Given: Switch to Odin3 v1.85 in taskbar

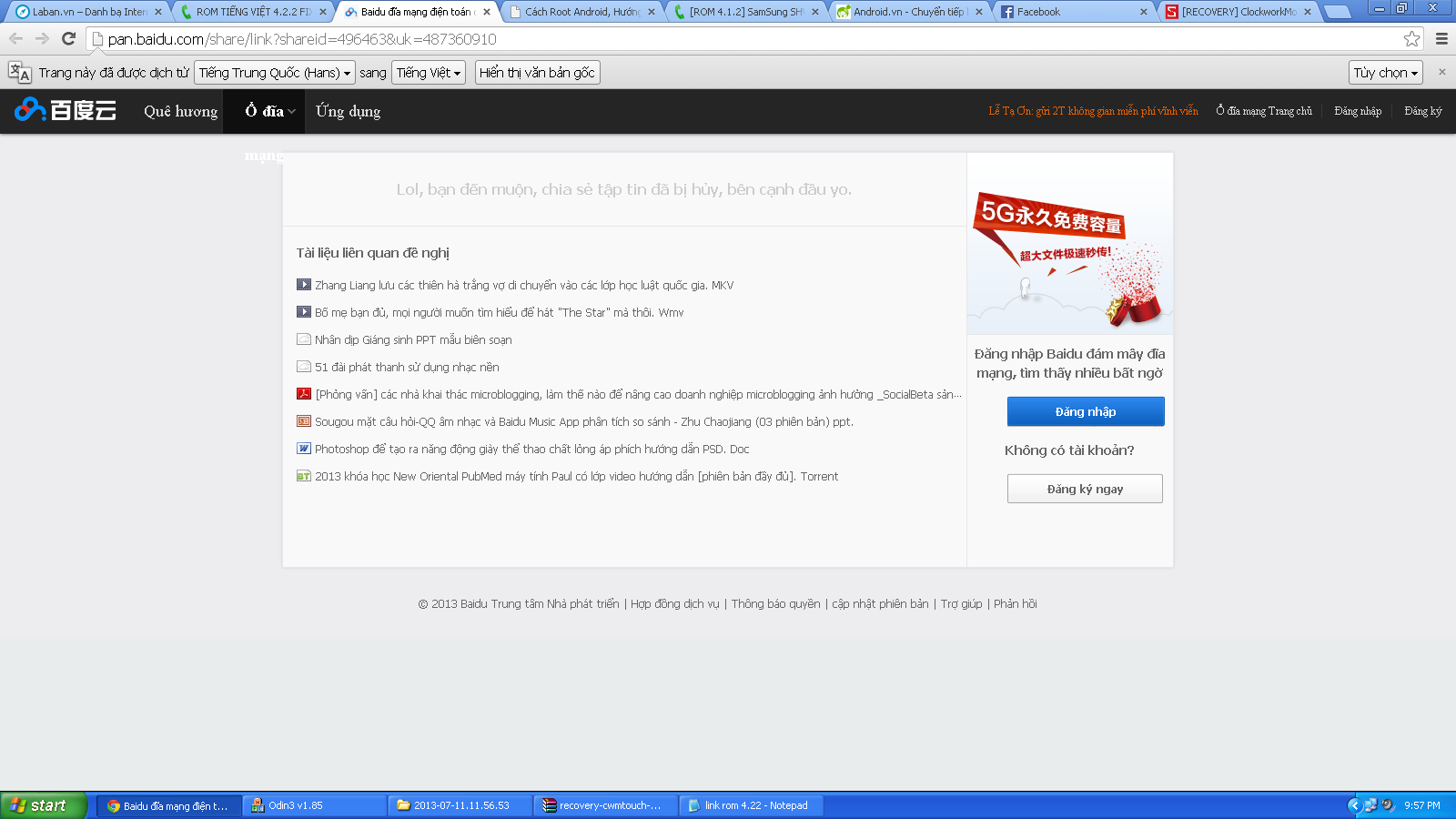Looking at the screenshot, I should 314,805.
